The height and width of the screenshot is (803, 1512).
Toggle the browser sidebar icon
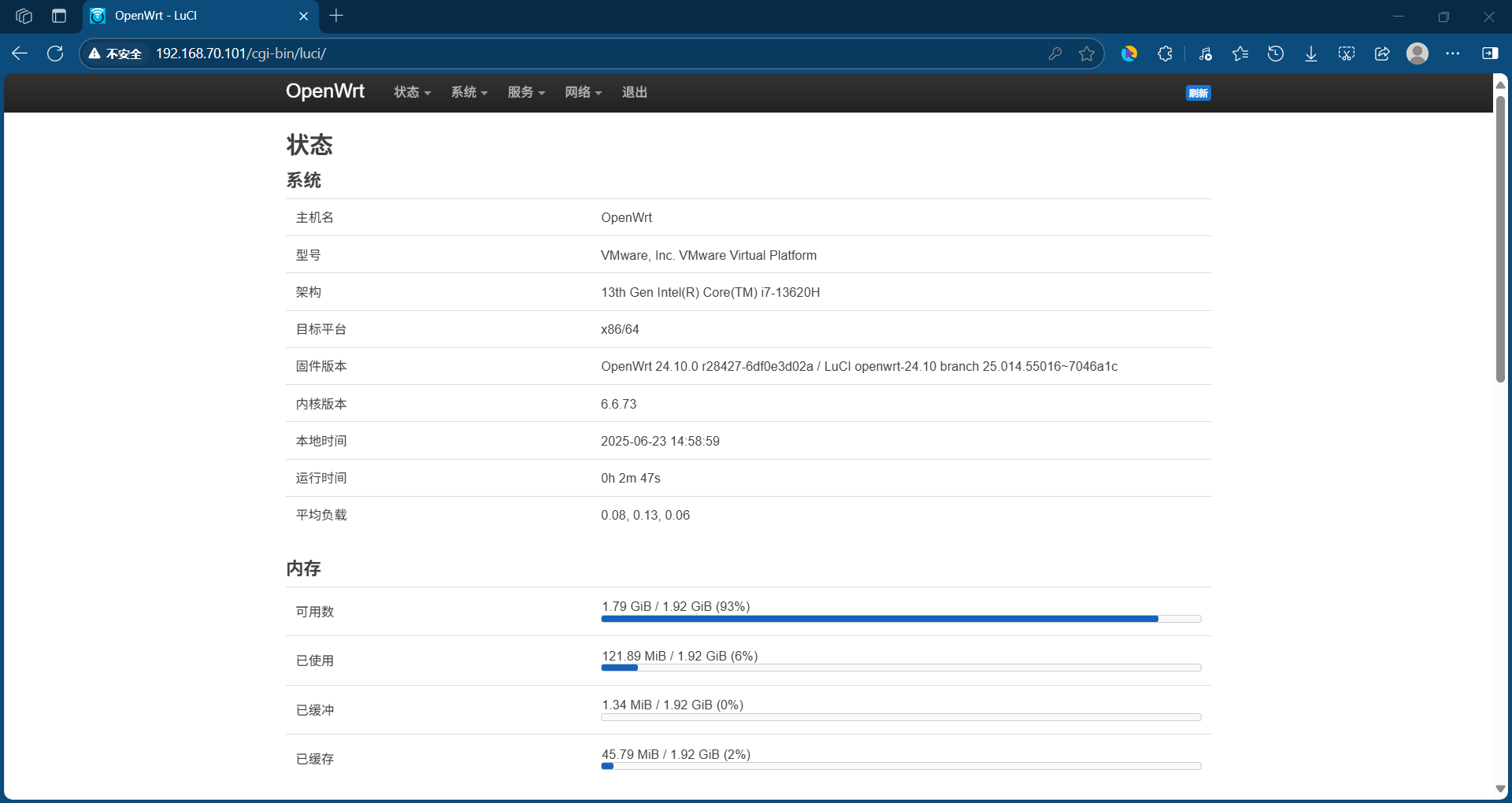click(x=1490, y=54)
